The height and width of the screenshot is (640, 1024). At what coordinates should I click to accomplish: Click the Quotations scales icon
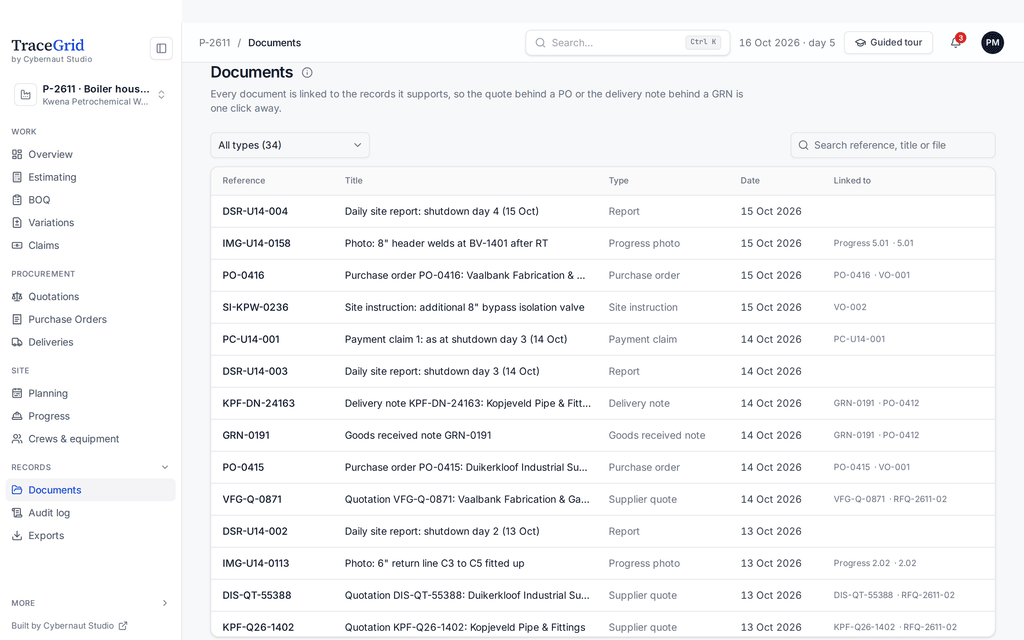(17, 296)
